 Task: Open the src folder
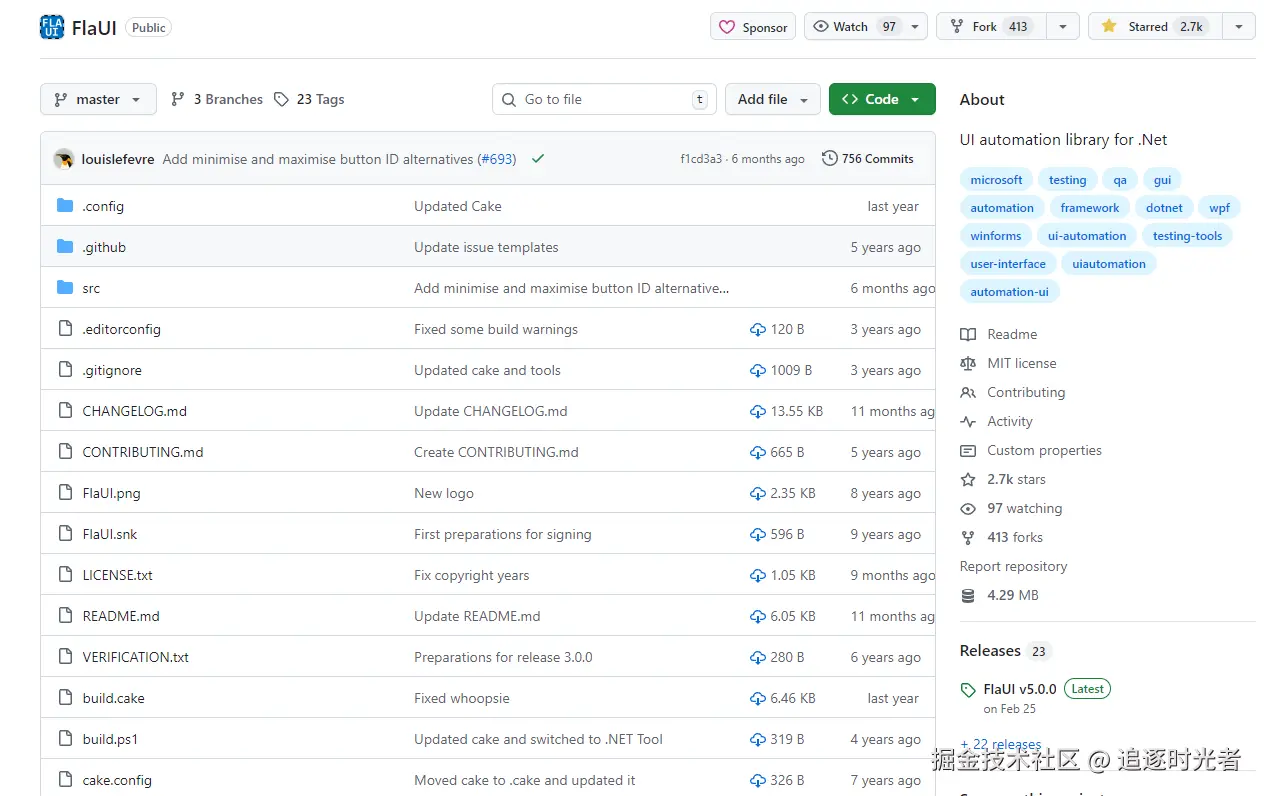pyautogui.click(x=91, y=288)
